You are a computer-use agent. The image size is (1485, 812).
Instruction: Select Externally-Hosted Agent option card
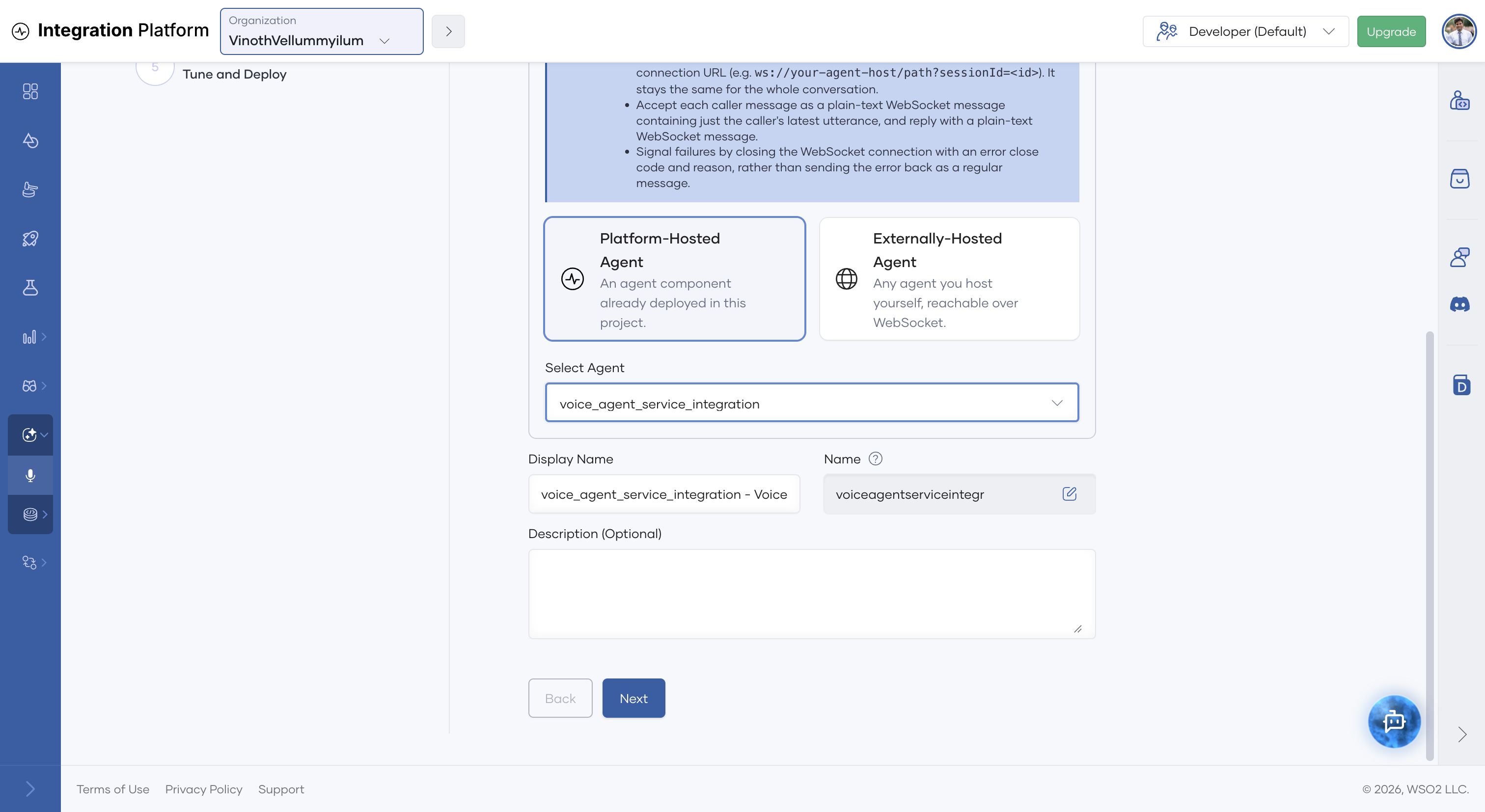click(949, 279)
